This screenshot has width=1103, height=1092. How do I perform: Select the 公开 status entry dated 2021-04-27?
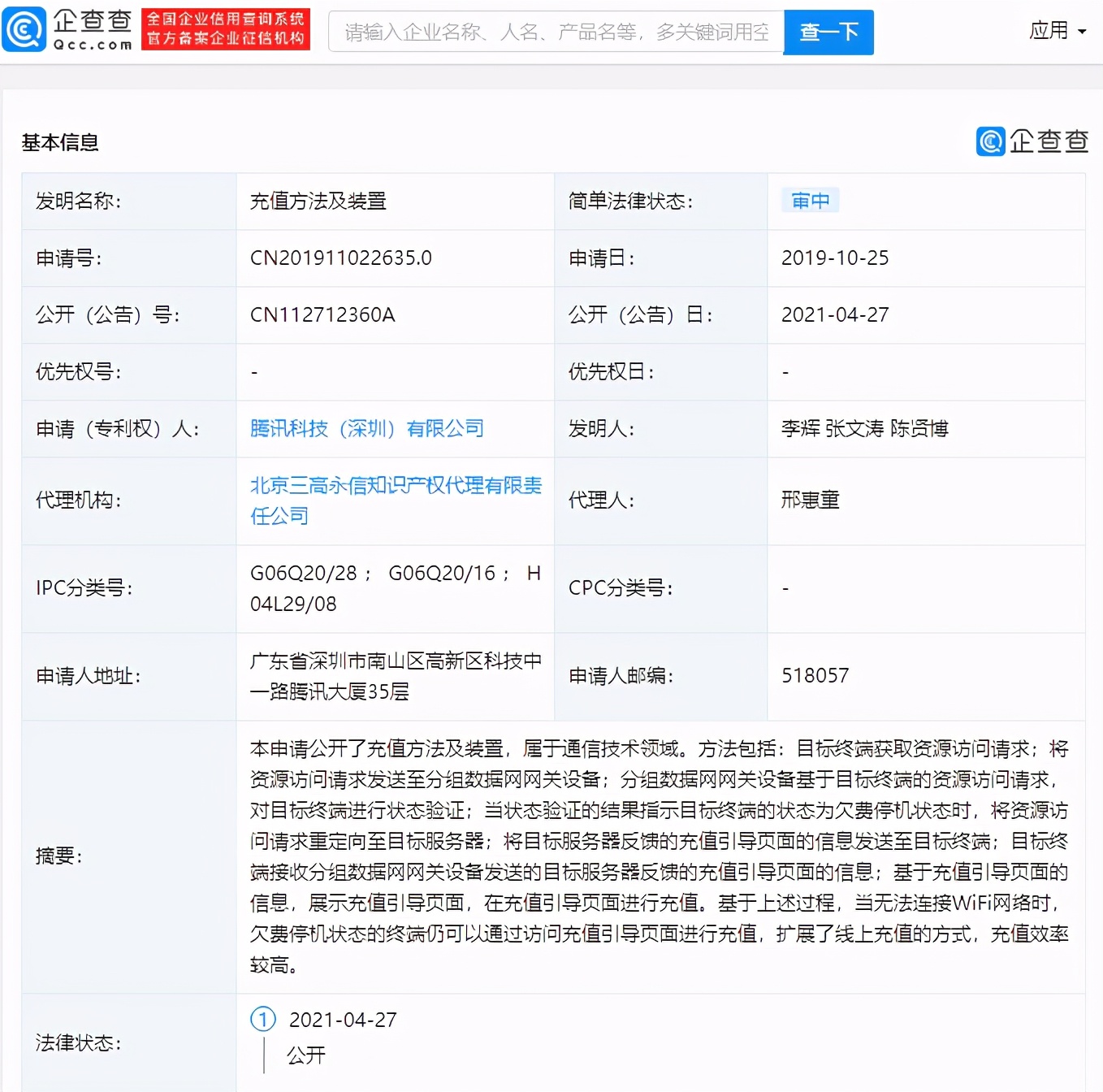pos(305,1054)
